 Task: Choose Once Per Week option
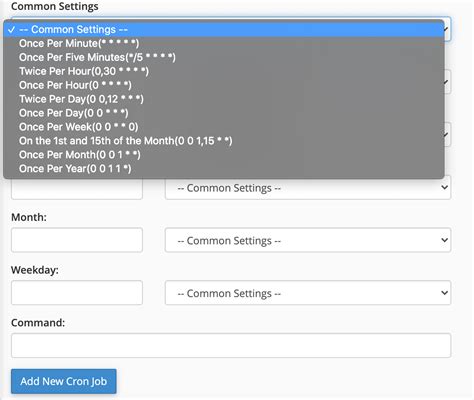coord(224,127)
